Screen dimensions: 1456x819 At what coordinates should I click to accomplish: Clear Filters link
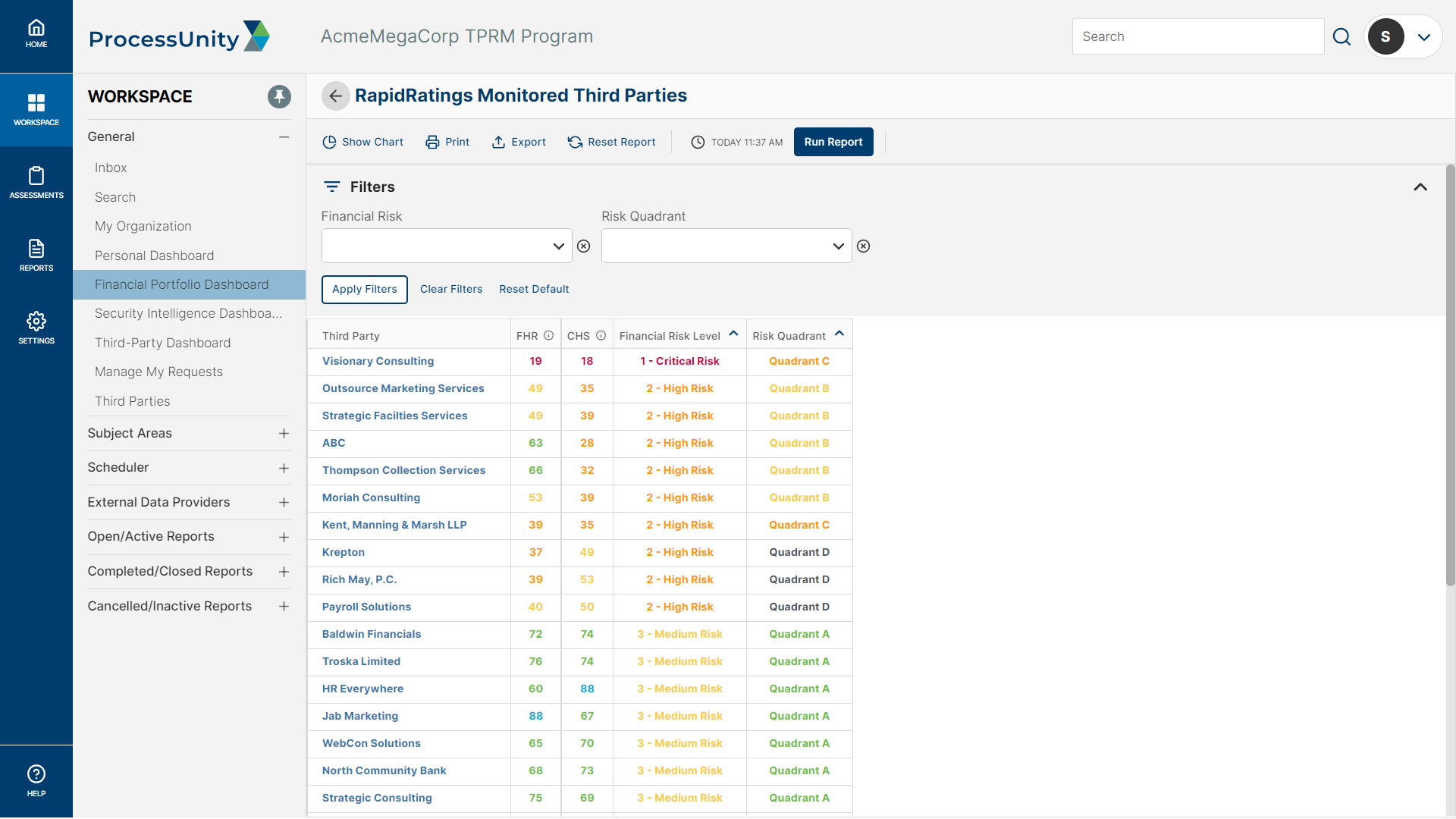tap(451, 289)
